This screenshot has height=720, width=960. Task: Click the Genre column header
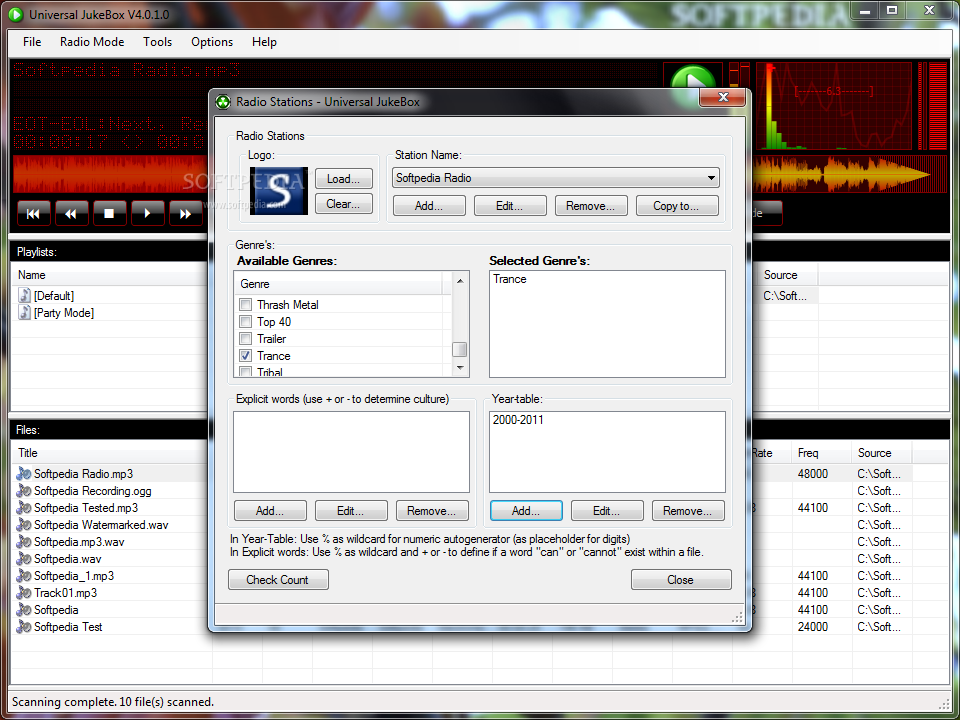click(341, 284)
